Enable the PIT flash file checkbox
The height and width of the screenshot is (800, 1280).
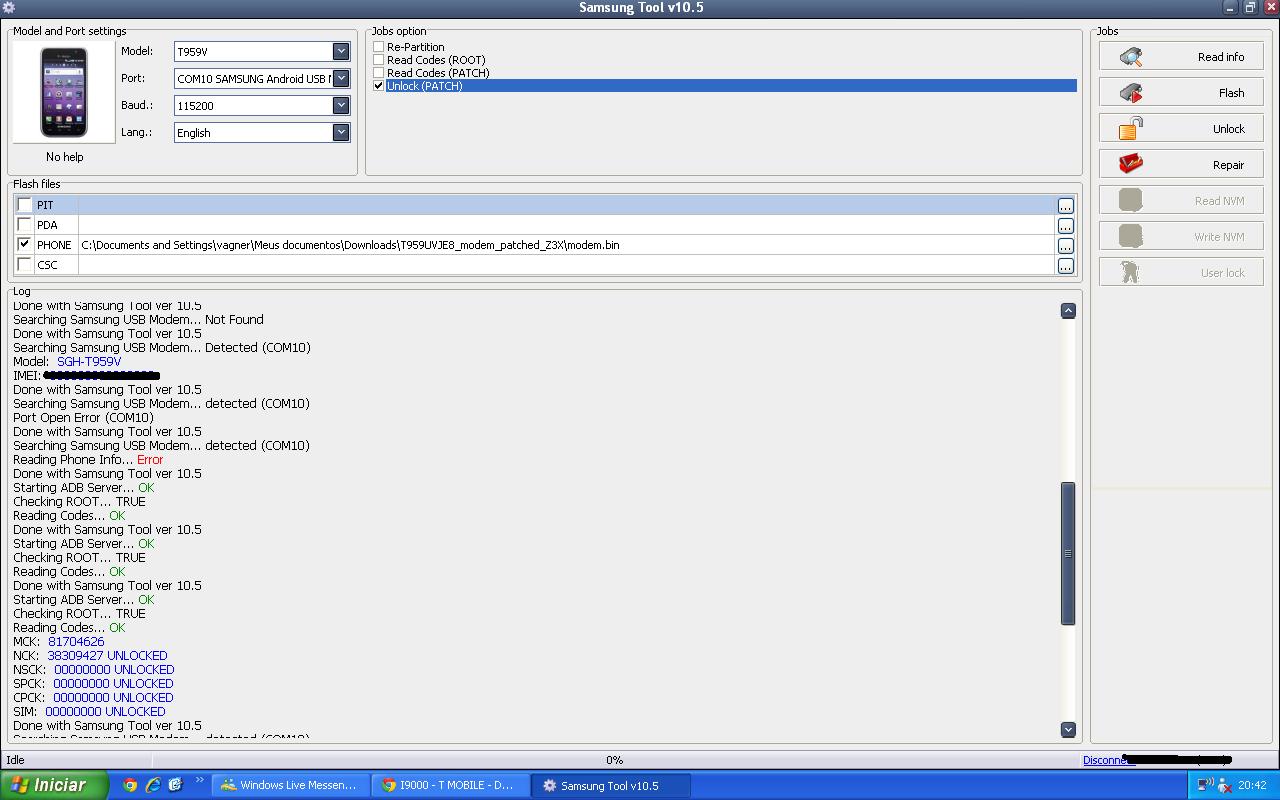pos(25,205)
